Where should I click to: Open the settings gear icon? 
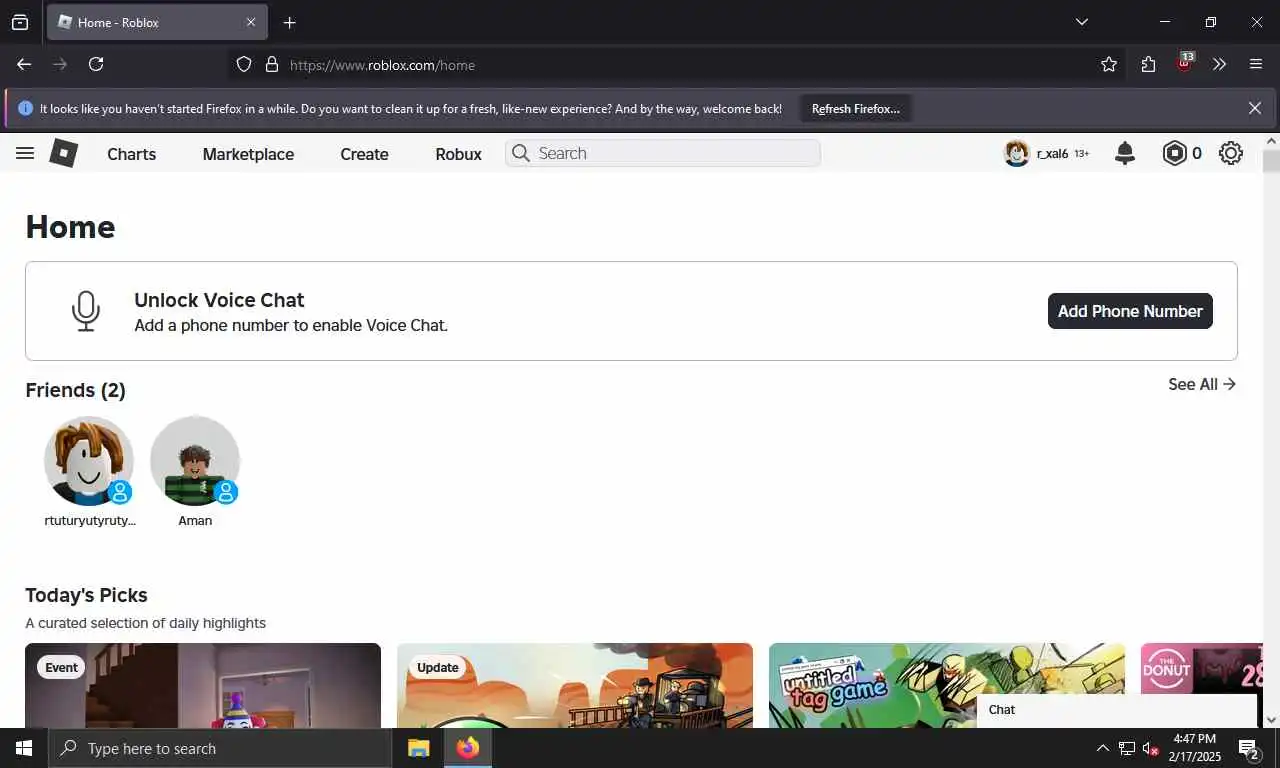point(1231,153)
